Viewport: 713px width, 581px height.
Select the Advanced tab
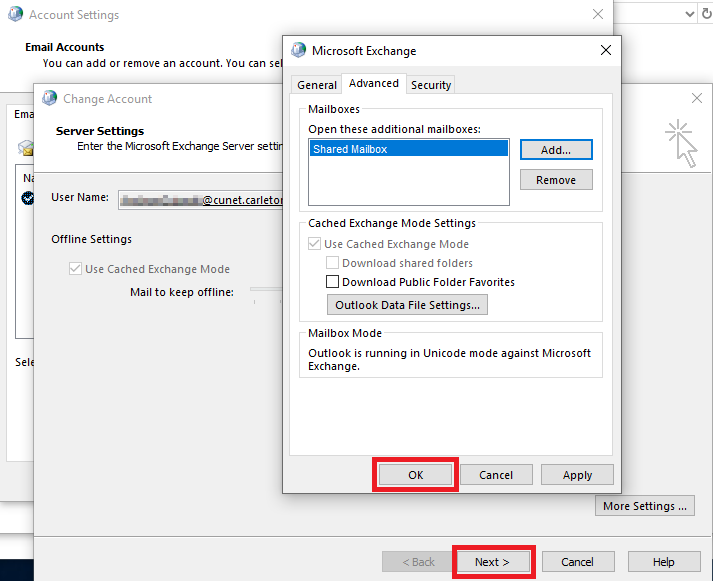coord(374,83)
